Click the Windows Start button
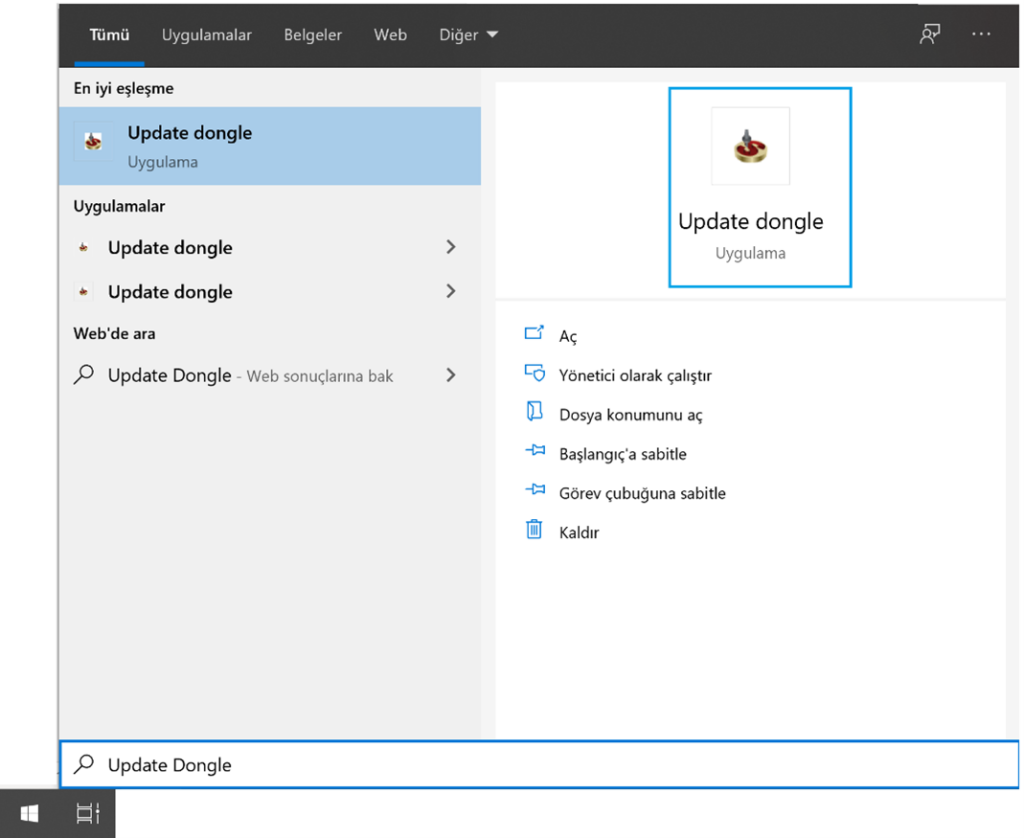This screenshot has width=1024, height=838. (x=29, y=814)
